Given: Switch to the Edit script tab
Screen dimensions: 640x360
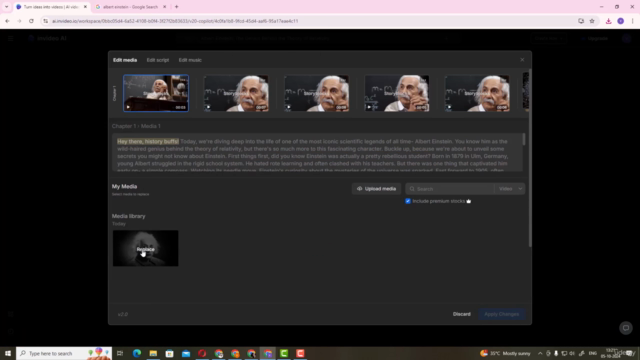Looking at the screenshot, I should point(158,60).
